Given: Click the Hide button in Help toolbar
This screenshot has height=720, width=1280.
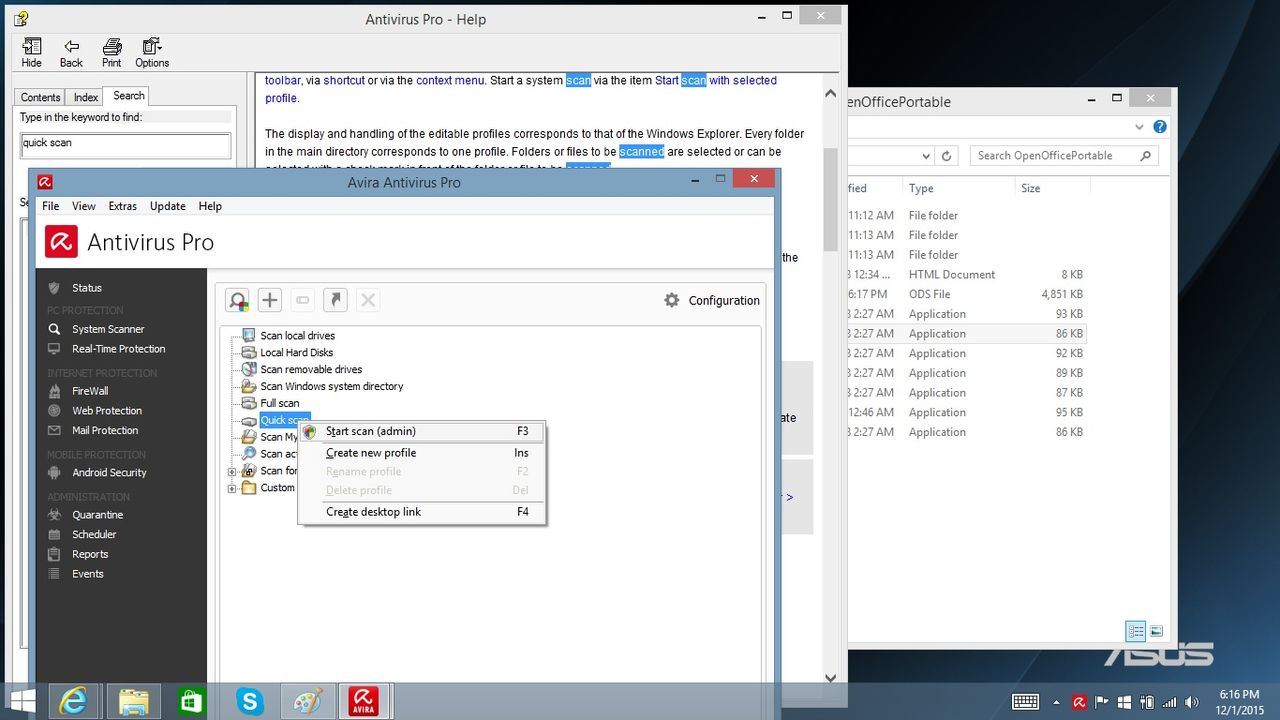Looking at the screenshot, I should 32,53.
